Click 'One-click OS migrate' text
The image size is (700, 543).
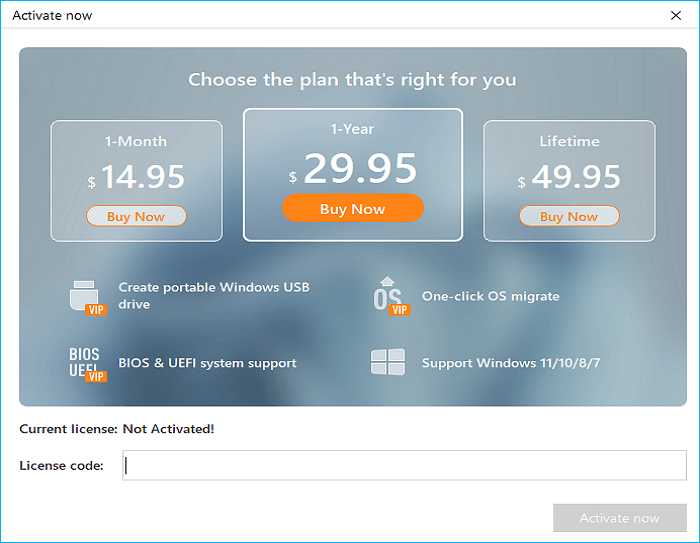(x=491, y=296)
